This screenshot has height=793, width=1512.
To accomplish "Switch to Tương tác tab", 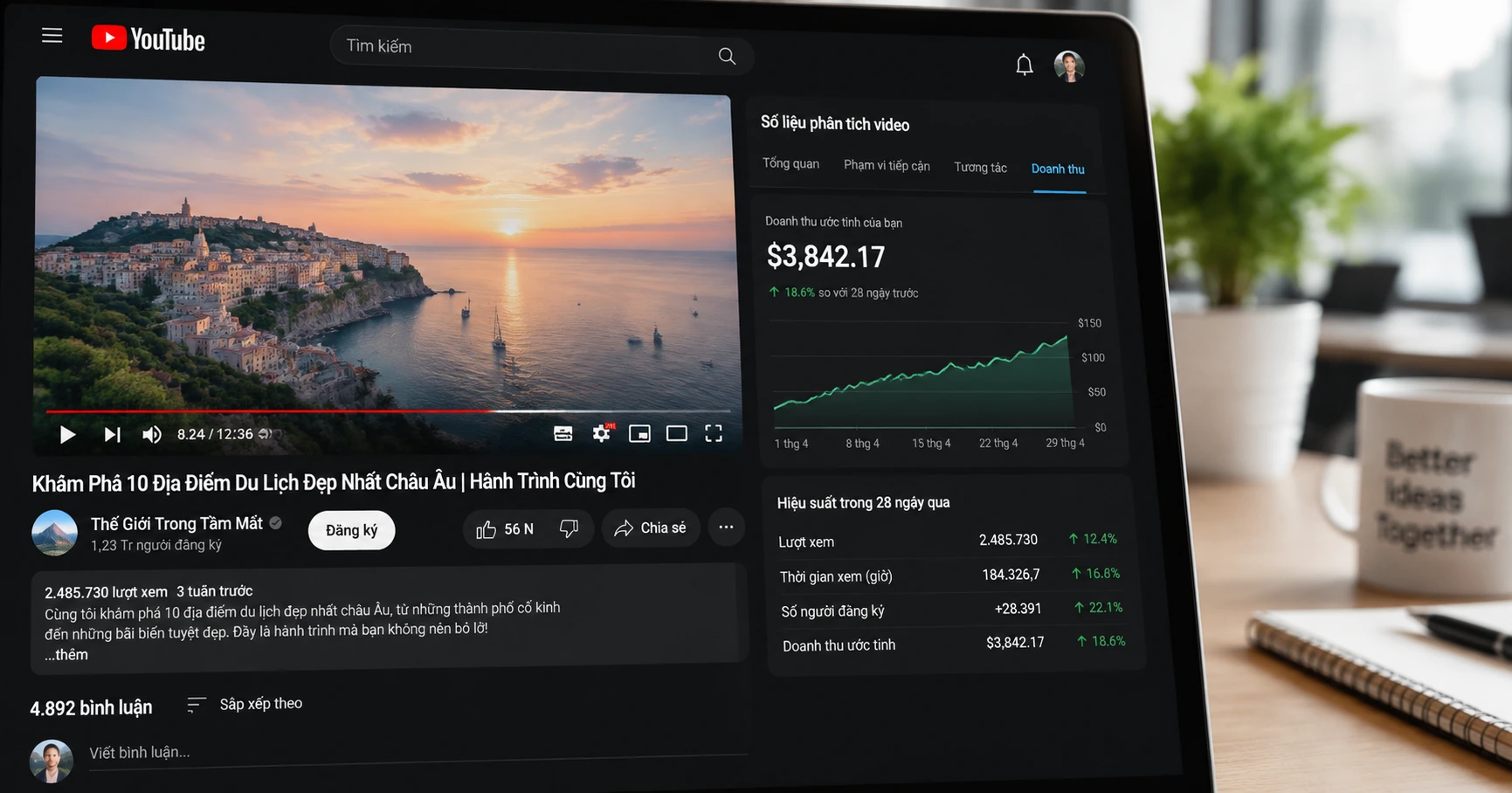I will point(980,168).
